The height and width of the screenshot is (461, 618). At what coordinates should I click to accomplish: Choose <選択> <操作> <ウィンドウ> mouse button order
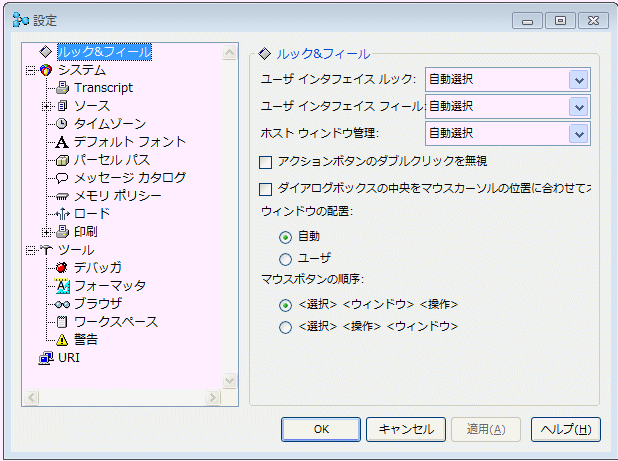pos(286,327)
